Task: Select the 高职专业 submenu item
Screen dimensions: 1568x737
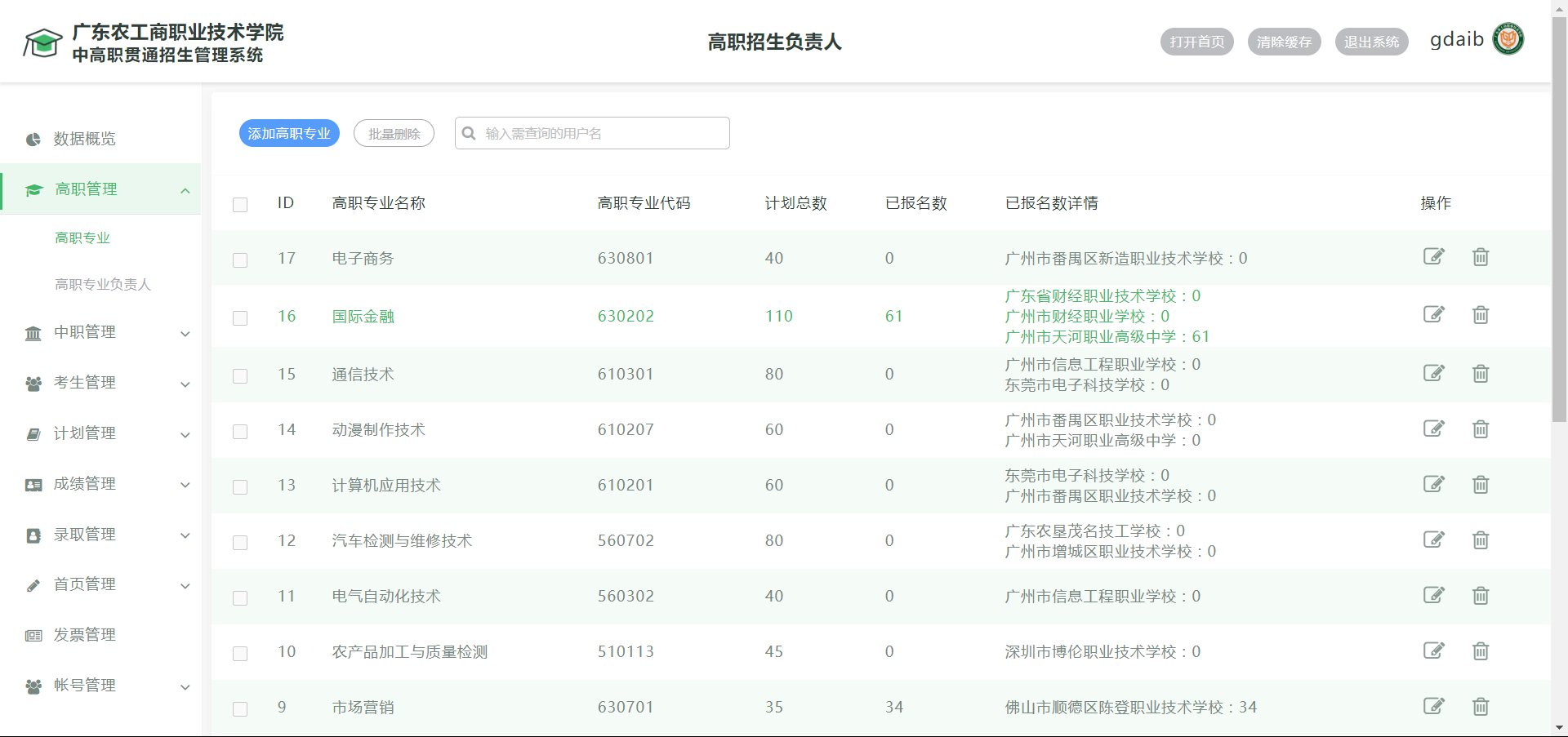Action: coord(82,238)
